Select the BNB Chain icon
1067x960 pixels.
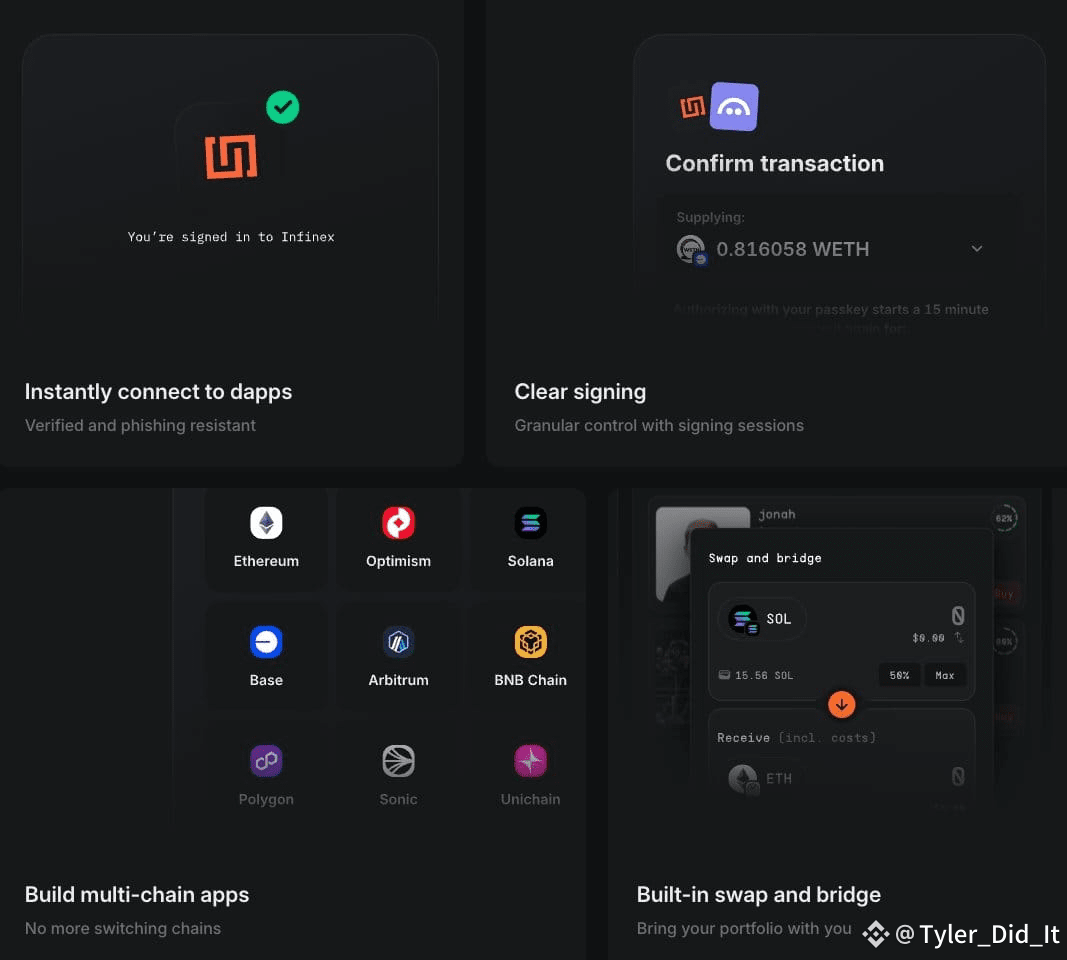tap(530, 642)
